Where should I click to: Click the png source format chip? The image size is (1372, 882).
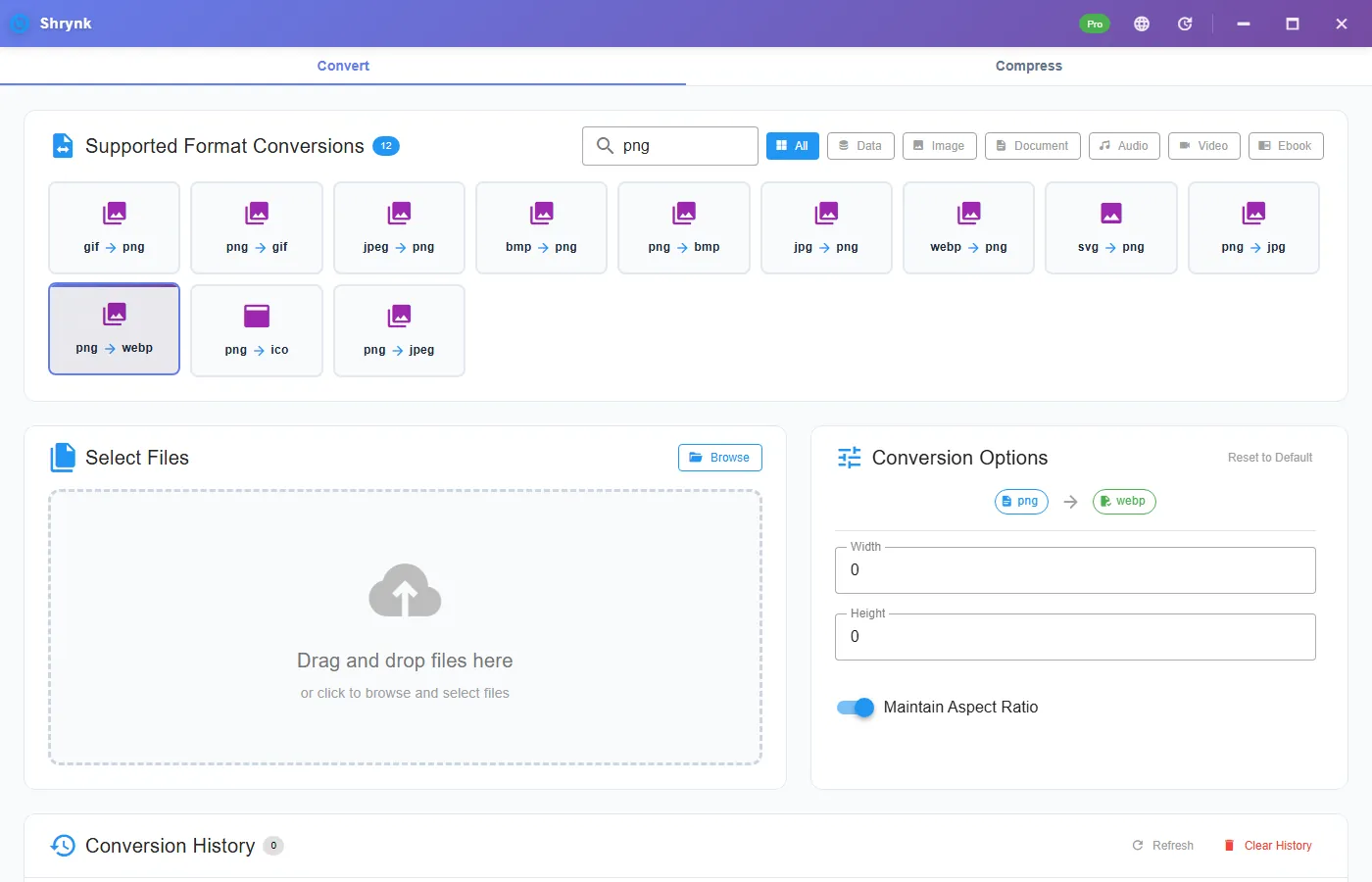tap(1021, 502)
